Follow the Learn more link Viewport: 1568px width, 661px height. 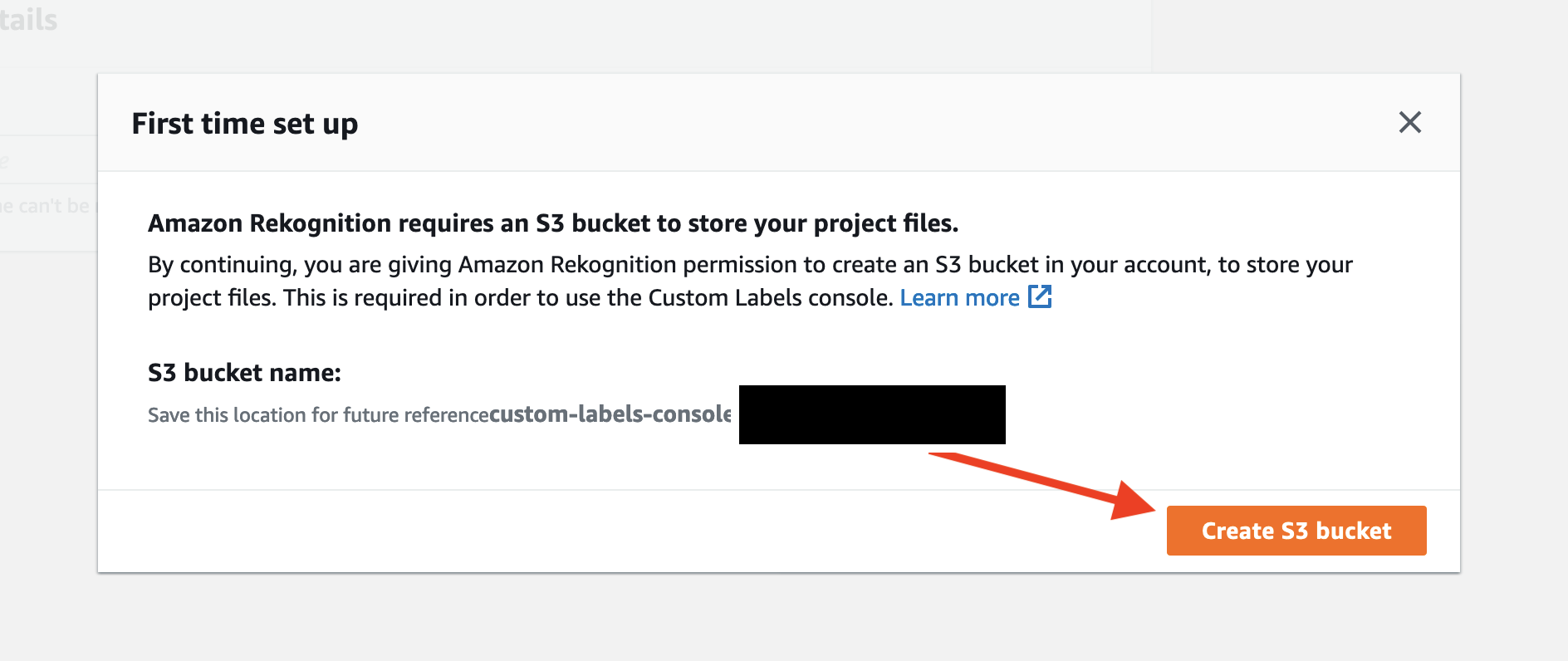click(959, 298)
